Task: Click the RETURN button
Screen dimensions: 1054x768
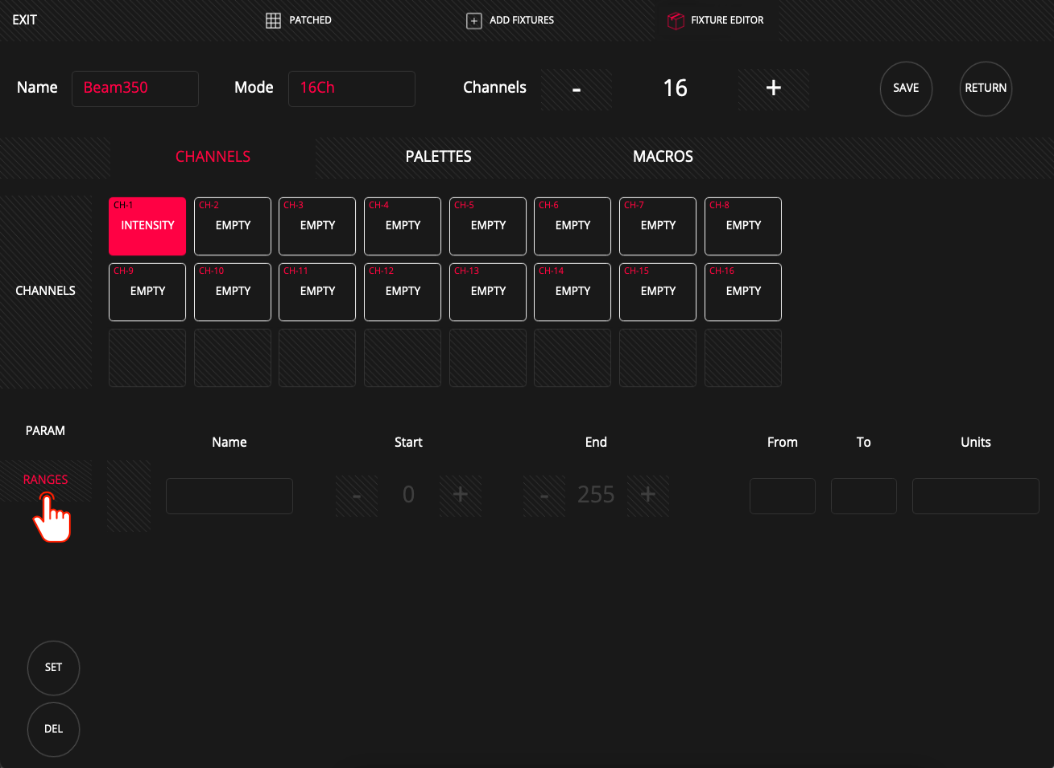Action: click(985, 88)
